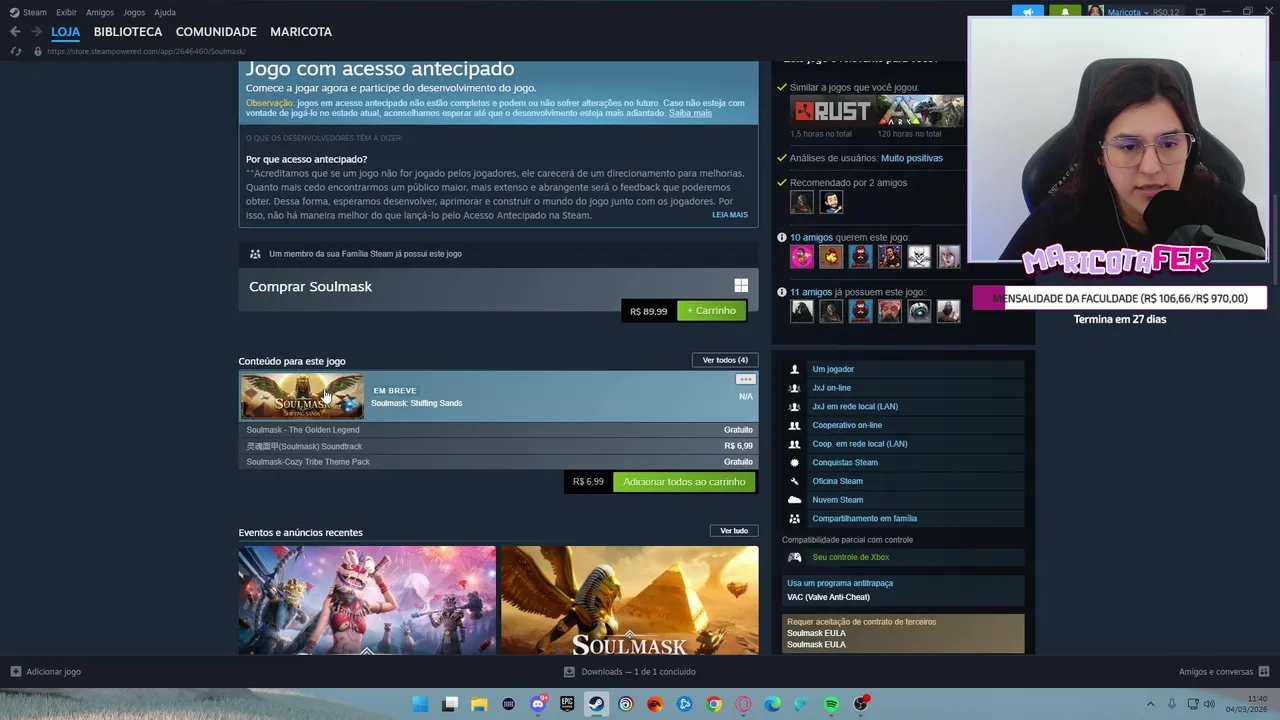Click the VAC (Valve Anti-Cheat) text

(x=828, y=597)
